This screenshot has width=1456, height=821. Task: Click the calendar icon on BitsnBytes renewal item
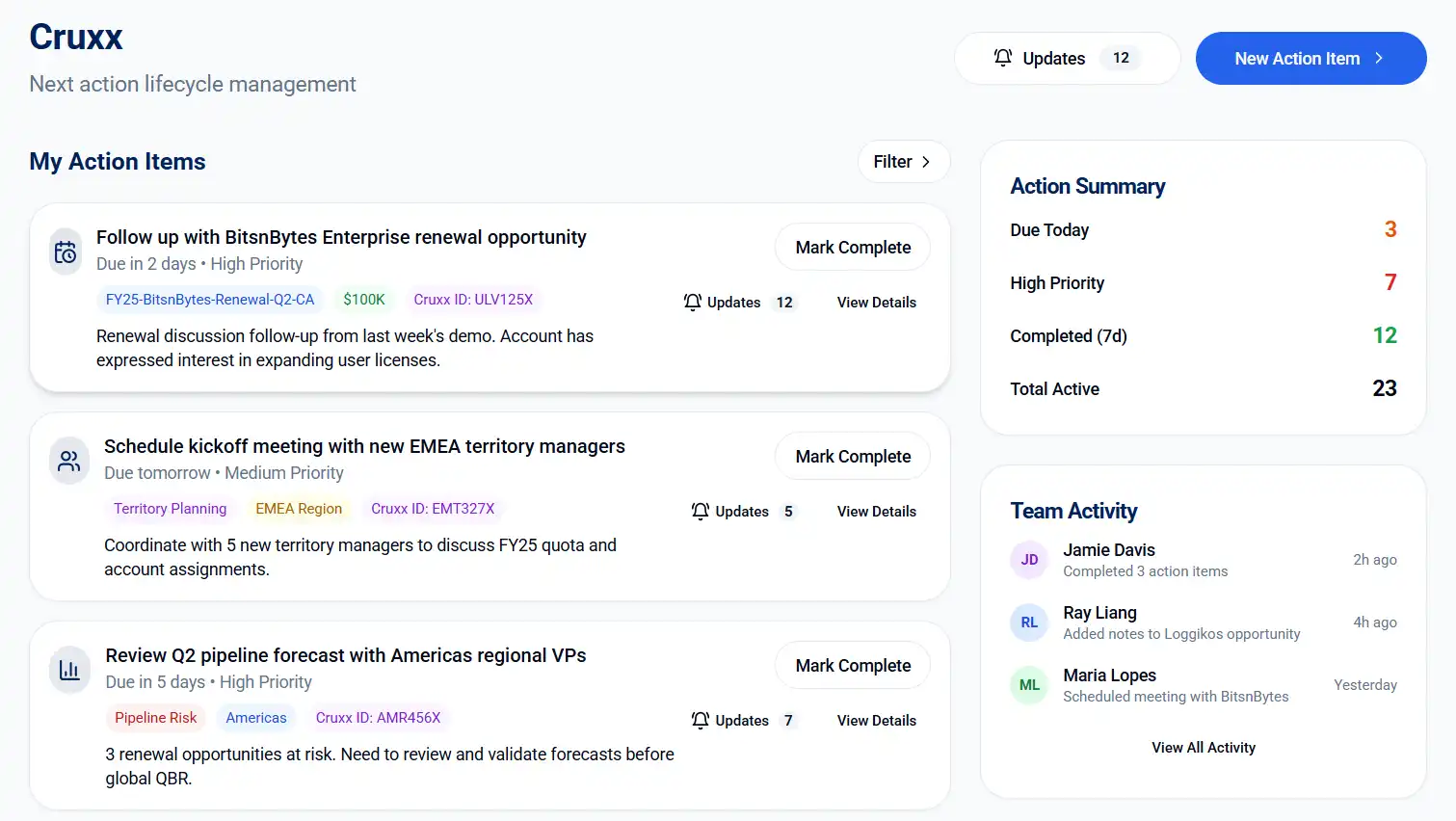[x=66, y=252]
